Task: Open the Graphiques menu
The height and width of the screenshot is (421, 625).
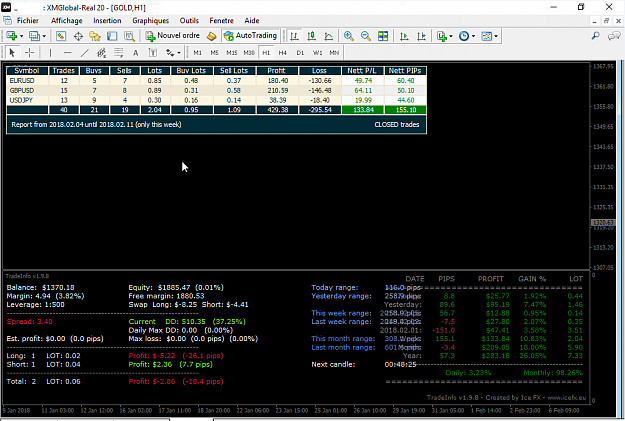Action: [x=151, y=21]
